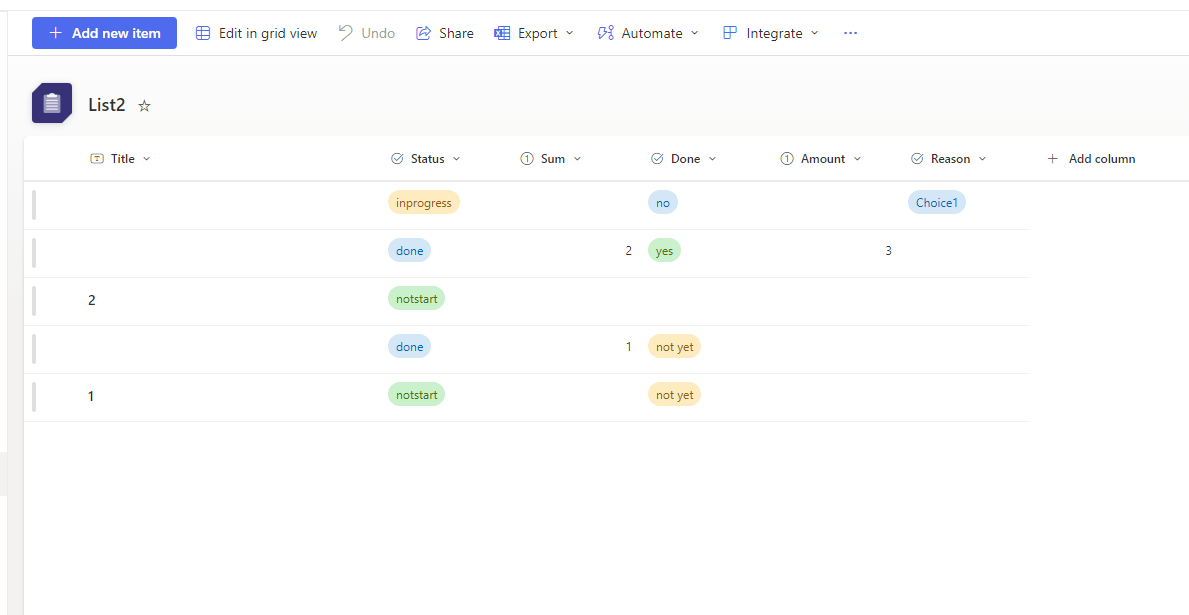The width and height of the screenshot is (1189, 615).
Task: Open the item titled 1
Action: point(91,396)
